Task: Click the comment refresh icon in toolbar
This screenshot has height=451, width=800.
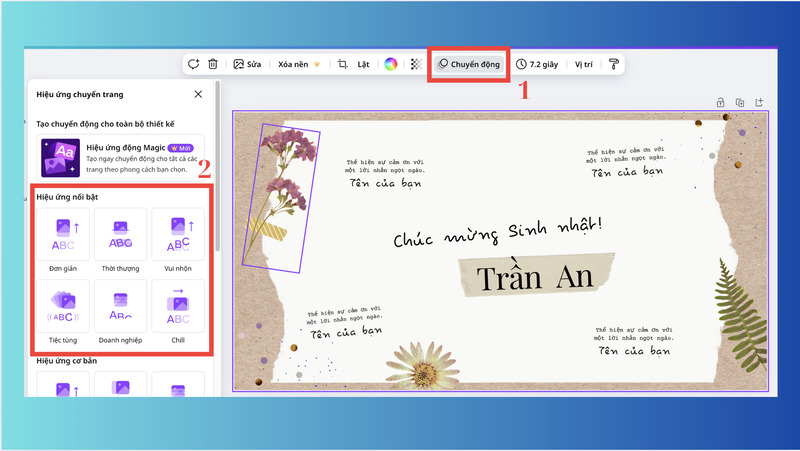Action: [x=193, y=64]
